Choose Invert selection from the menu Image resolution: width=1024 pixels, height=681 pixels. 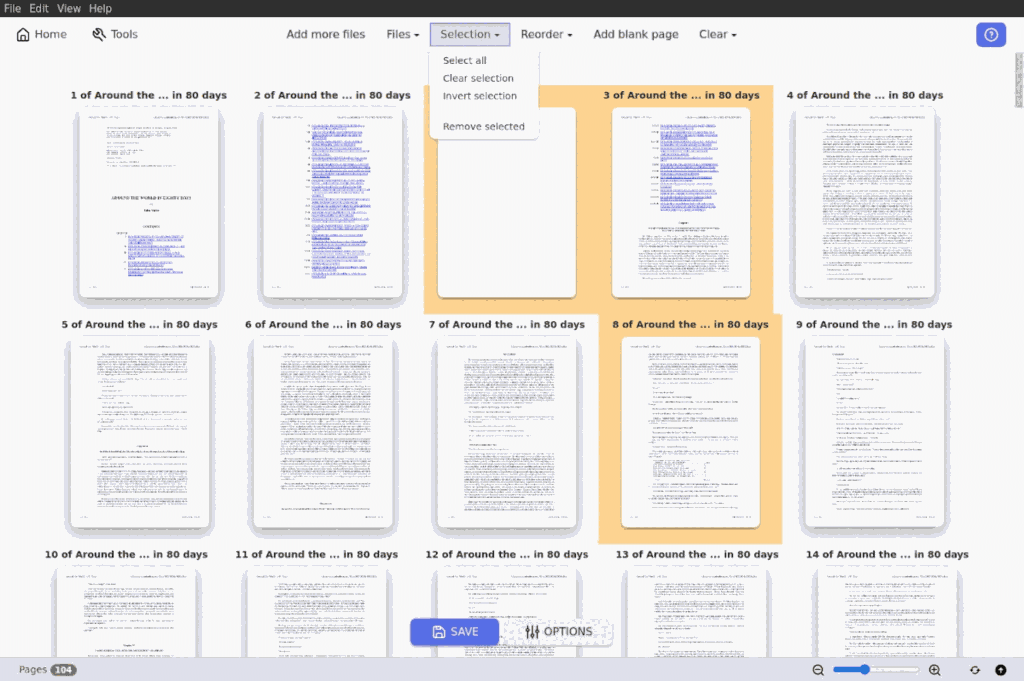479,95
